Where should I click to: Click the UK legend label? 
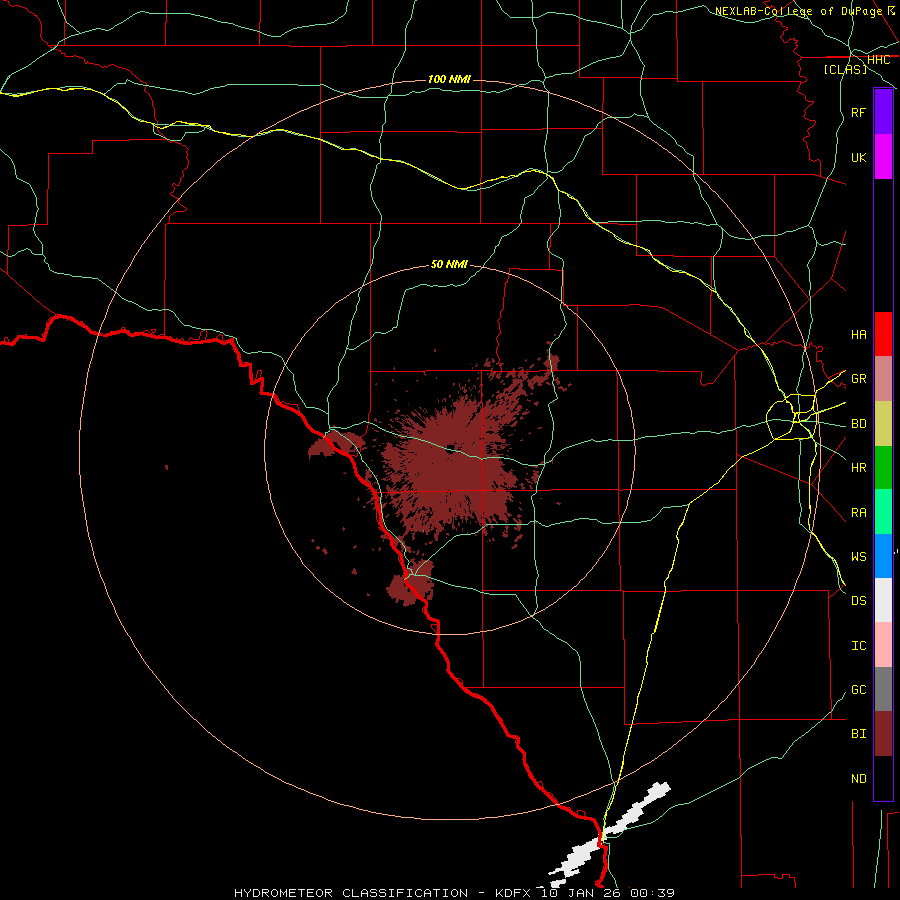[858, 158]
